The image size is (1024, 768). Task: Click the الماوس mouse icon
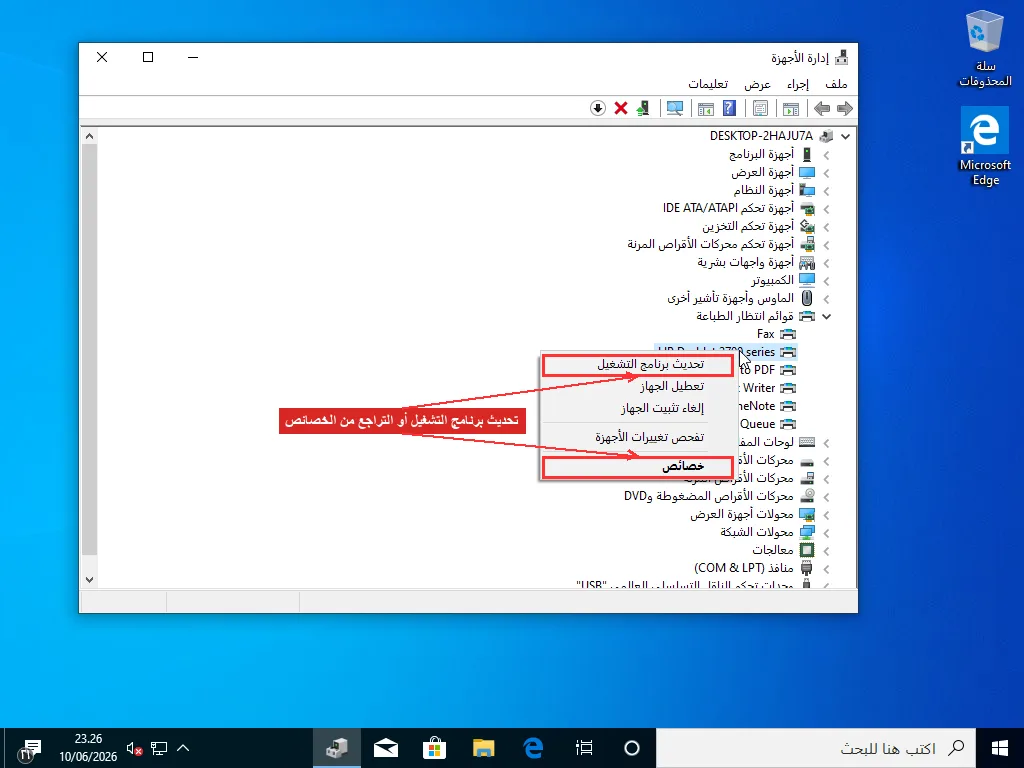tap(807, 298)
